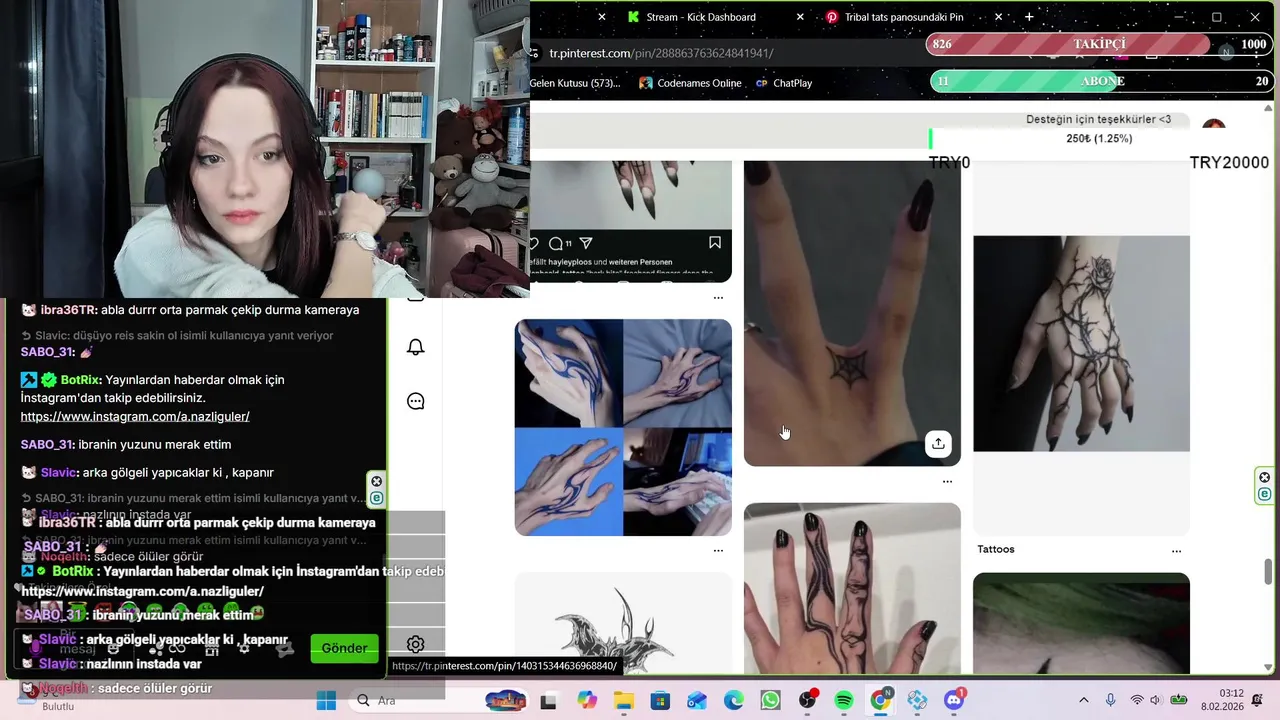The image size is (1280, 720).
Task: Click the TAKİPÇİ follower goal bar
Action: pyautogui.click(x=1099, y=44)
